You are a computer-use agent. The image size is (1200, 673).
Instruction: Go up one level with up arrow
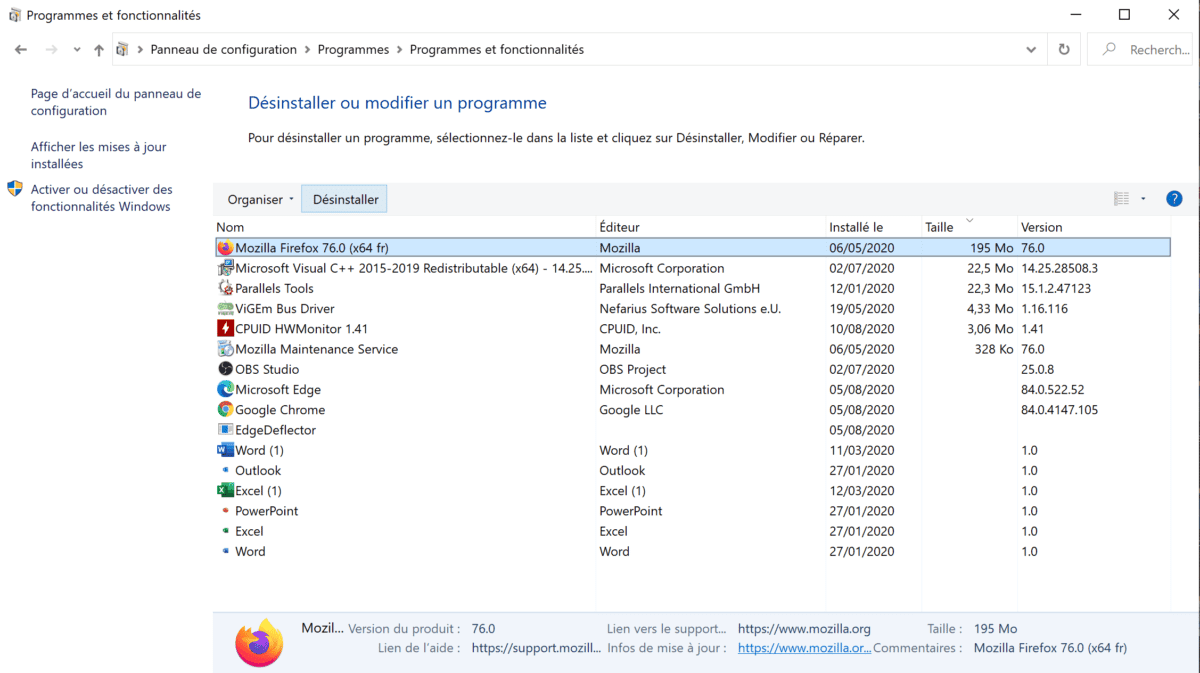pos(98,49)
